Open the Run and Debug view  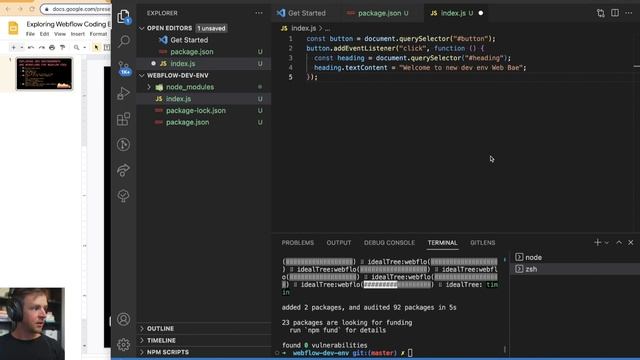(x=123, y=93)
